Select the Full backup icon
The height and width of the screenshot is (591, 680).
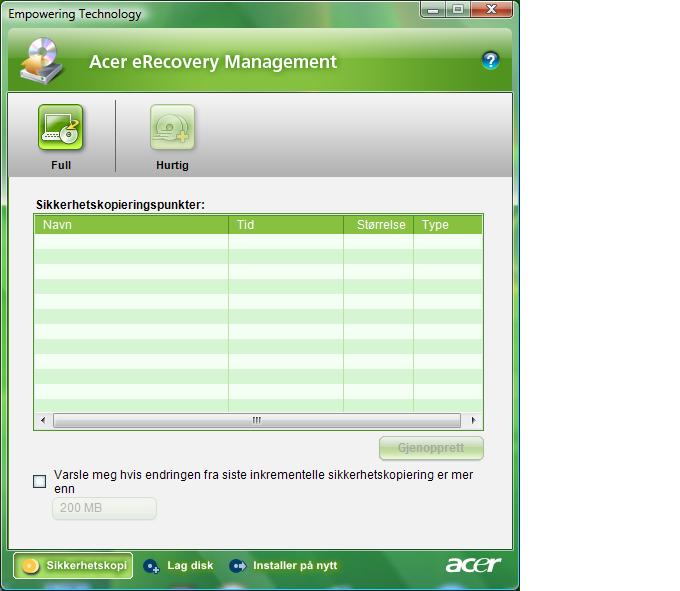click(61, 127)
